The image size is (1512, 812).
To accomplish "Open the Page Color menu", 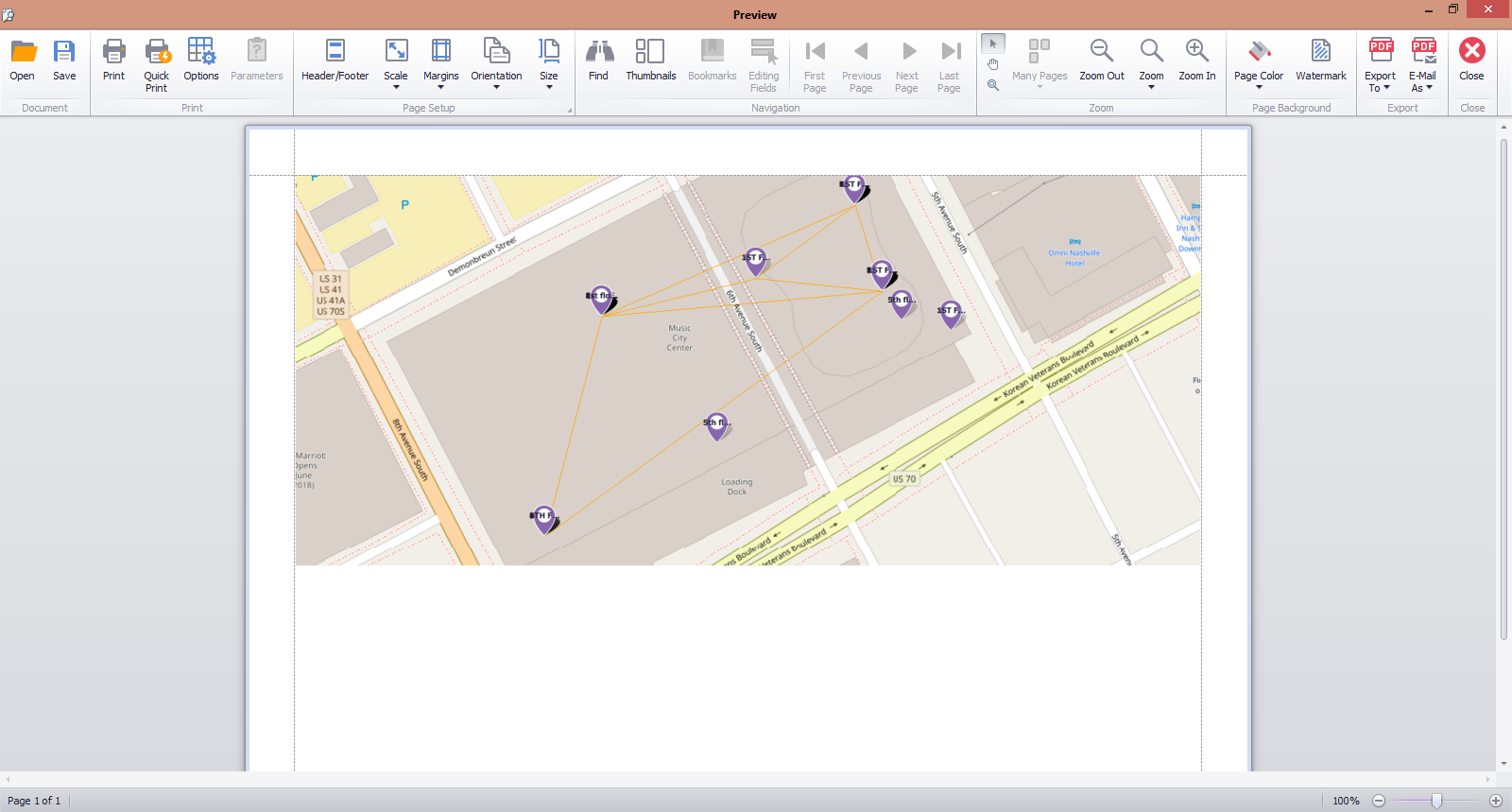I will coord(1259,62).
